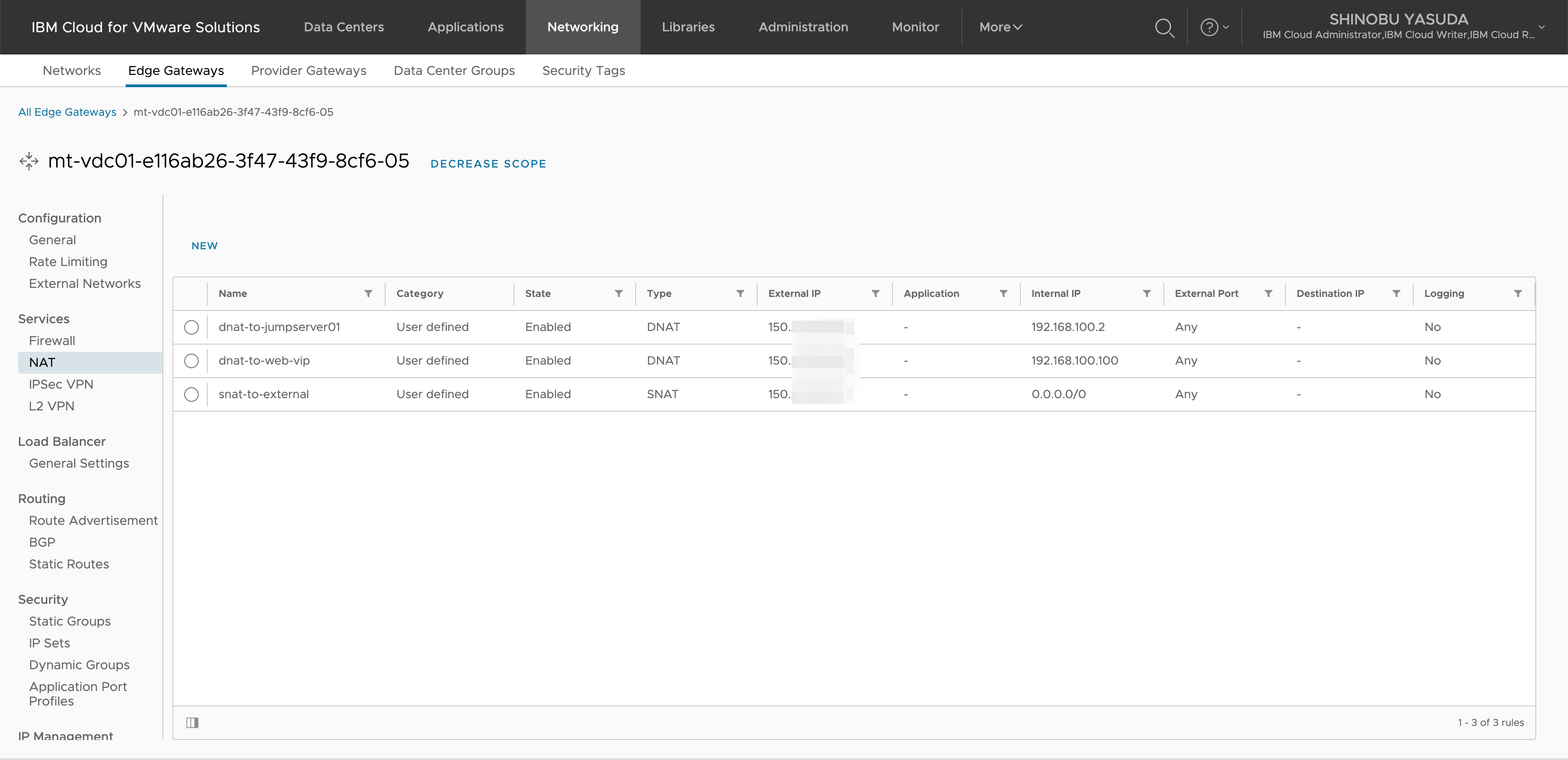Click the NEW rule button
The height and width of the screenshot is (760, 1568).
coord(205,246)
